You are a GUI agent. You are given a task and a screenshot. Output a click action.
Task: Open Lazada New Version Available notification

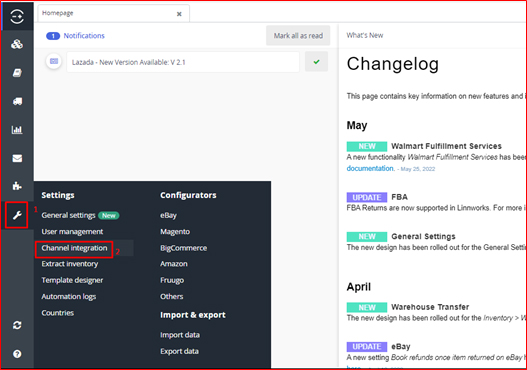[183, 62]
